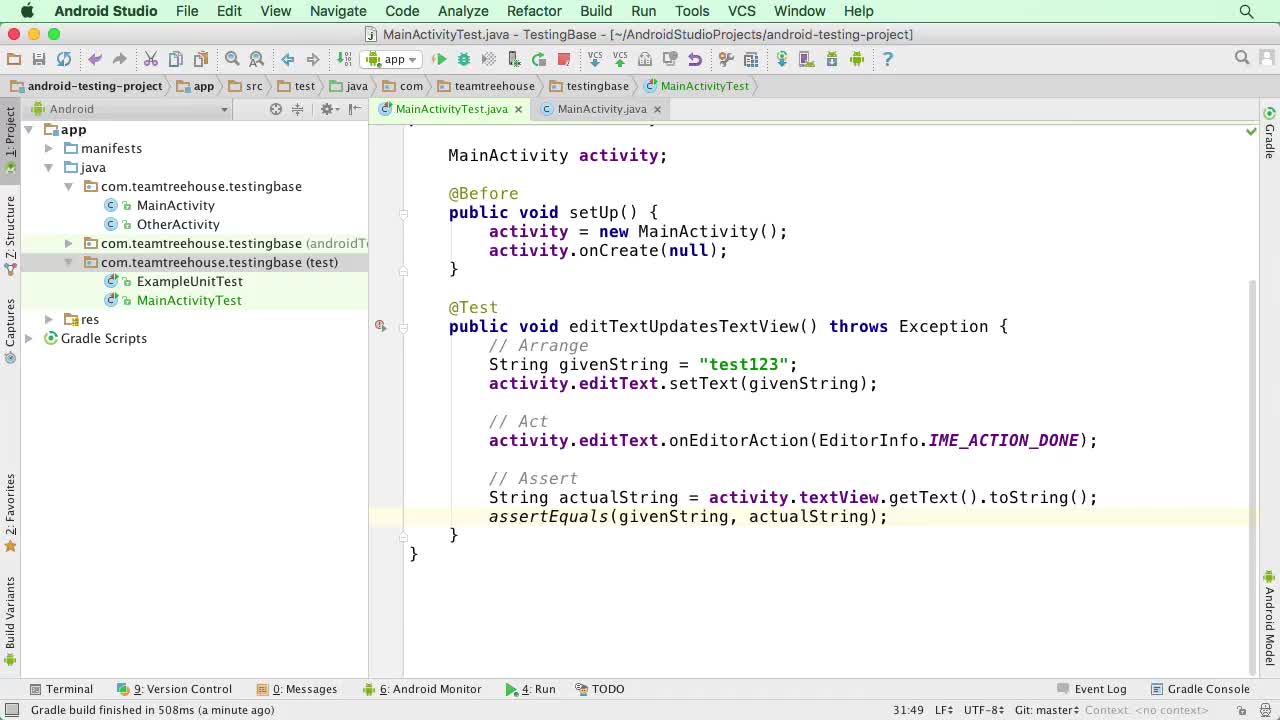Collapse the 'java' folder node

coord(48,167)
